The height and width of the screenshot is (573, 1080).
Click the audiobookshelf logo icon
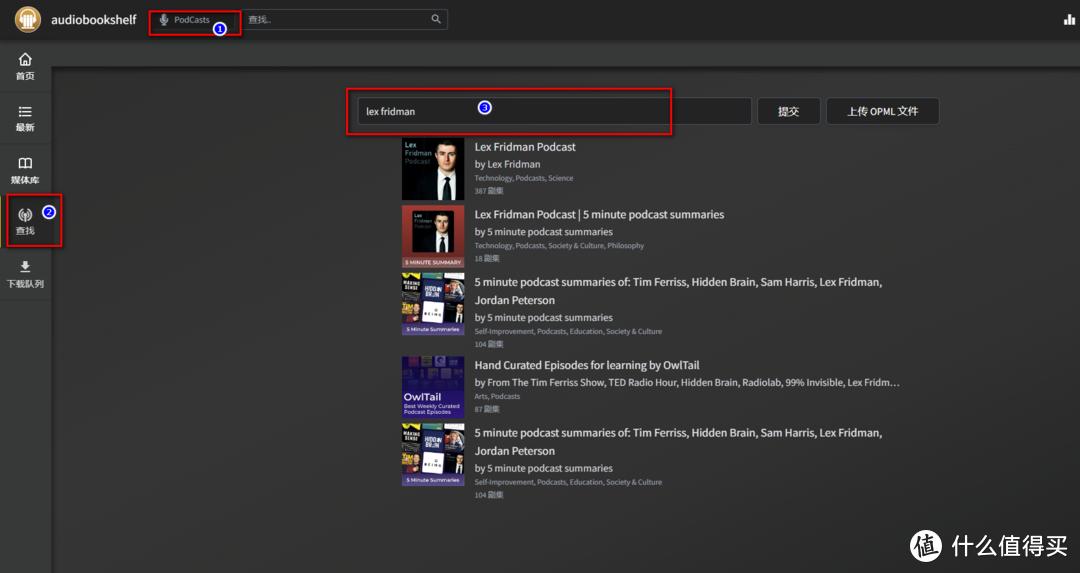tap(27, 20)
